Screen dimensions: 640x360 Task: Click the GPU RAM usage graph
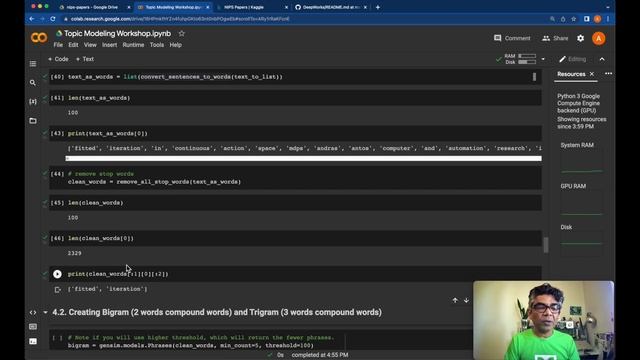pos(582,203)
